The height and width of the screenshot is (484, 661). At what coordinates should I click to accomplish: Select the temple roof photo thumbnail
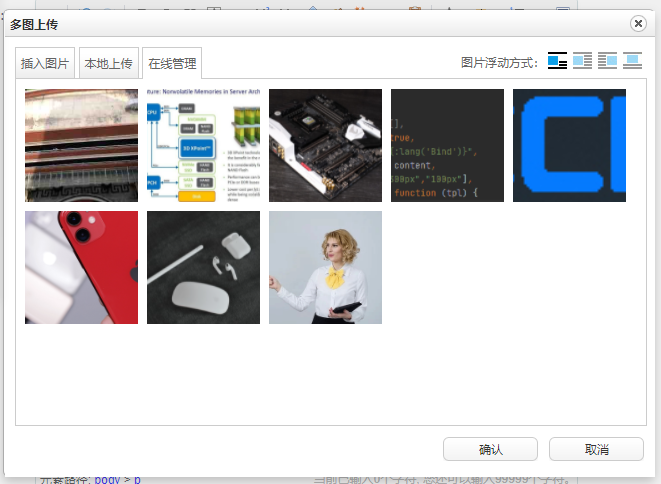tap(81, 145)
